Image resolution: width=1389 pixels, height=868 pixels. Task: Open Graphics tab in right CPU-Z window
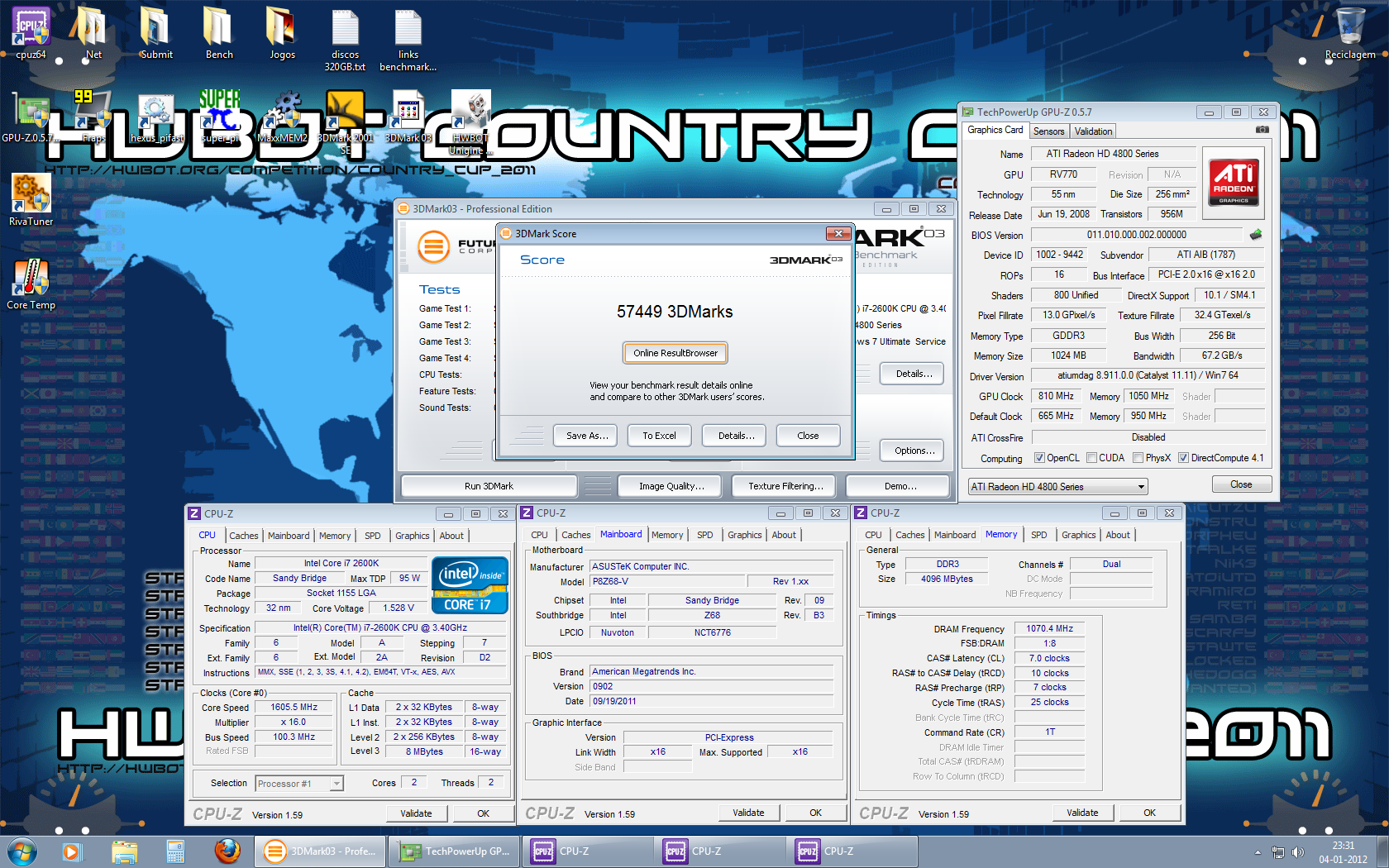[x=1079, y=536]
